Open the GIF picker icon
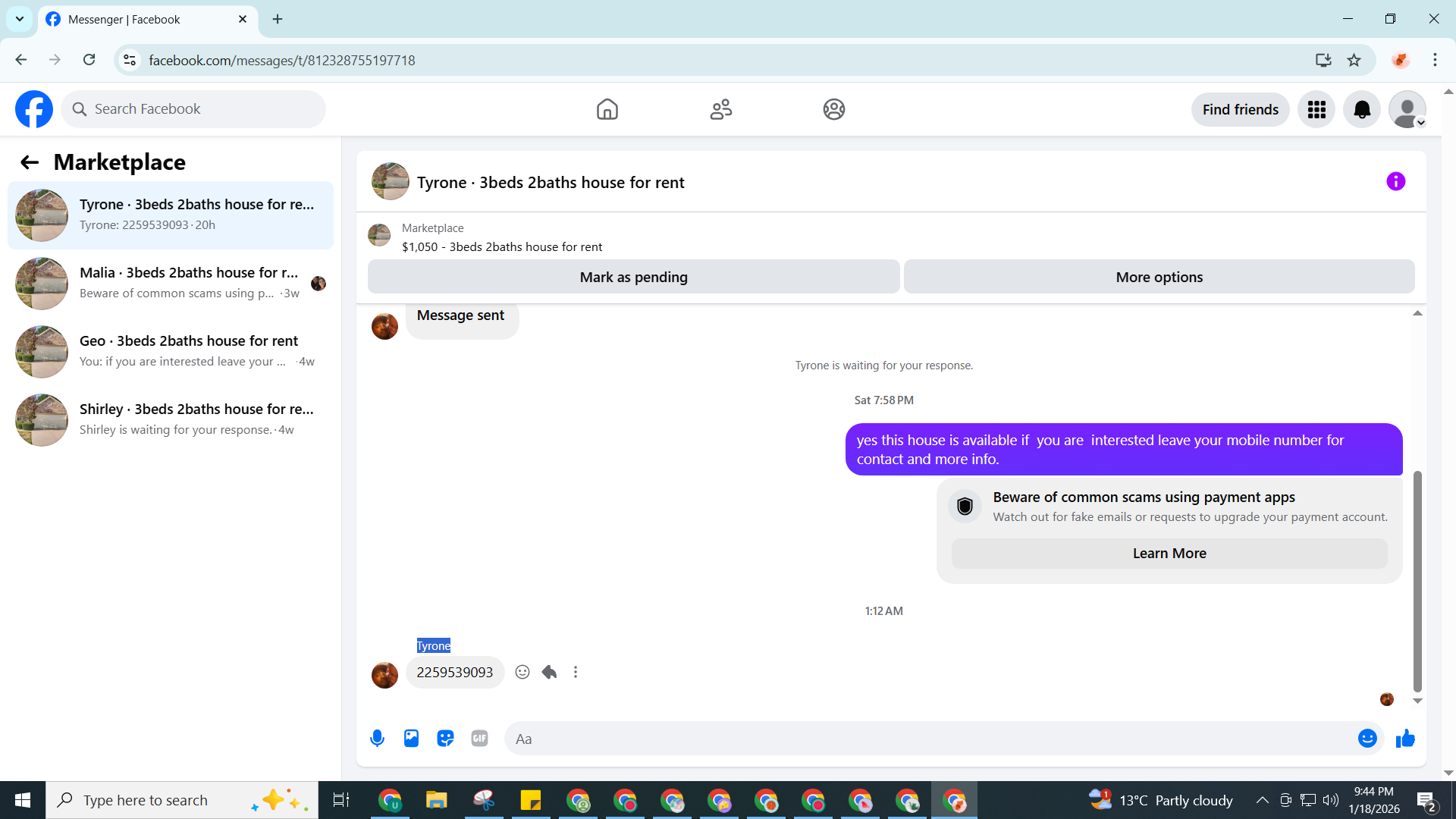The width and height of the screenshot is (1456, 819). tap(479, 739)
